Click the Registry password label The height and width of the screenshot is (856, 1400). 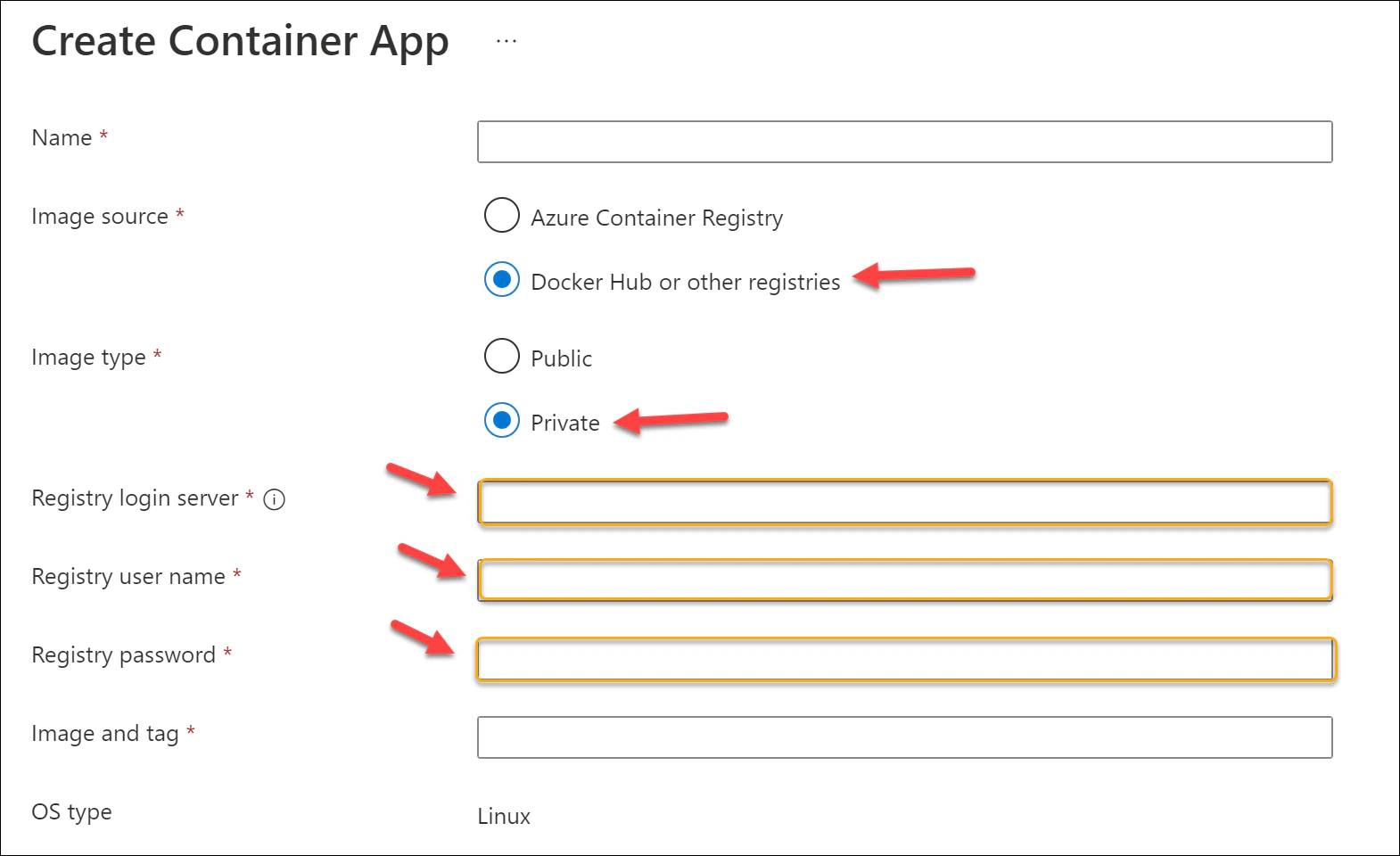123,655
